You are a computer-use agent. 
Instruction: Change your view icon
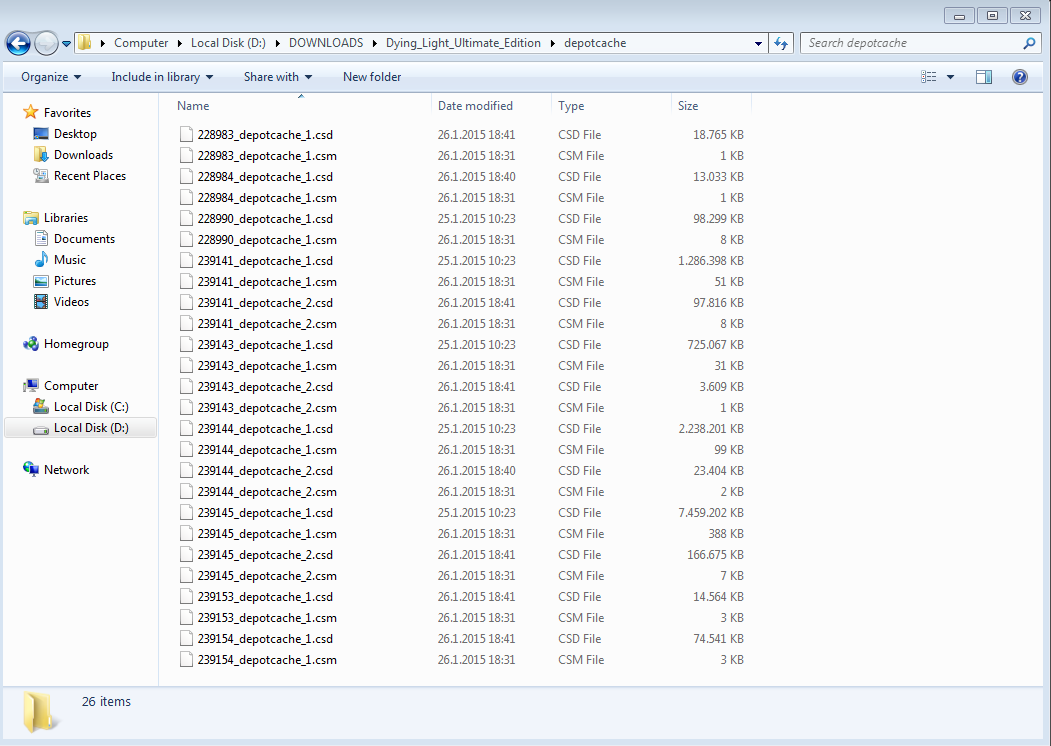pos(928,77)
